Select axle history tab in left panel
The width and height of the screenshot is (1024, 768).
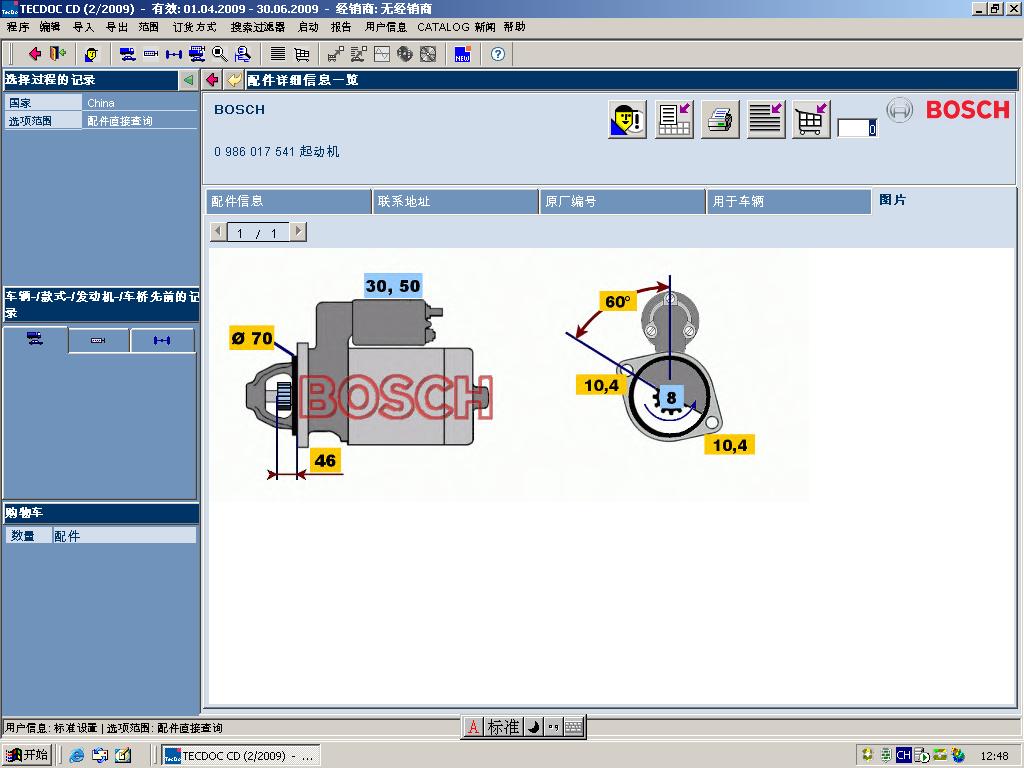(162, 340)
